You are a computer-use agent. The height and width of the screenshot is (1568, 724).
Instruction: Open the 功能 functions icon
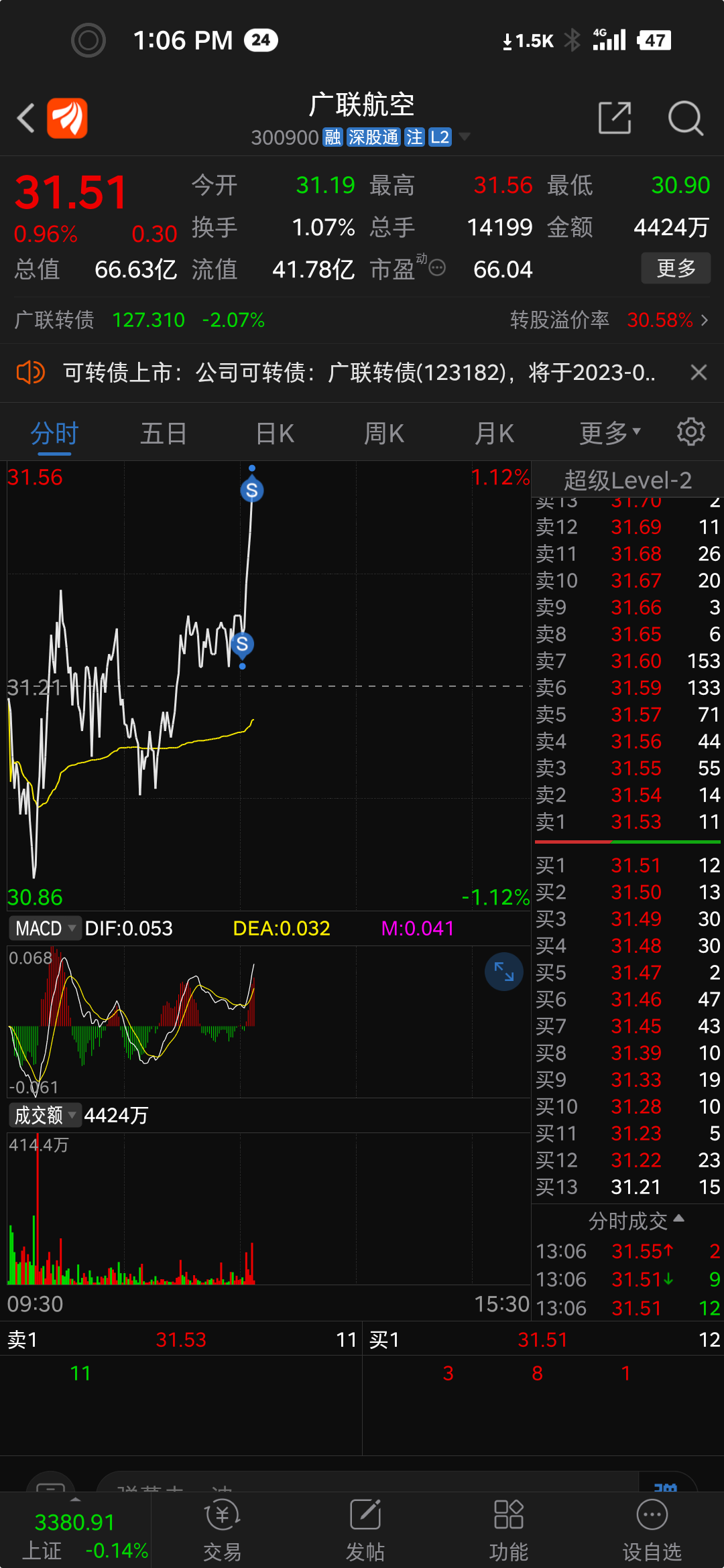tap(508, 1531)
